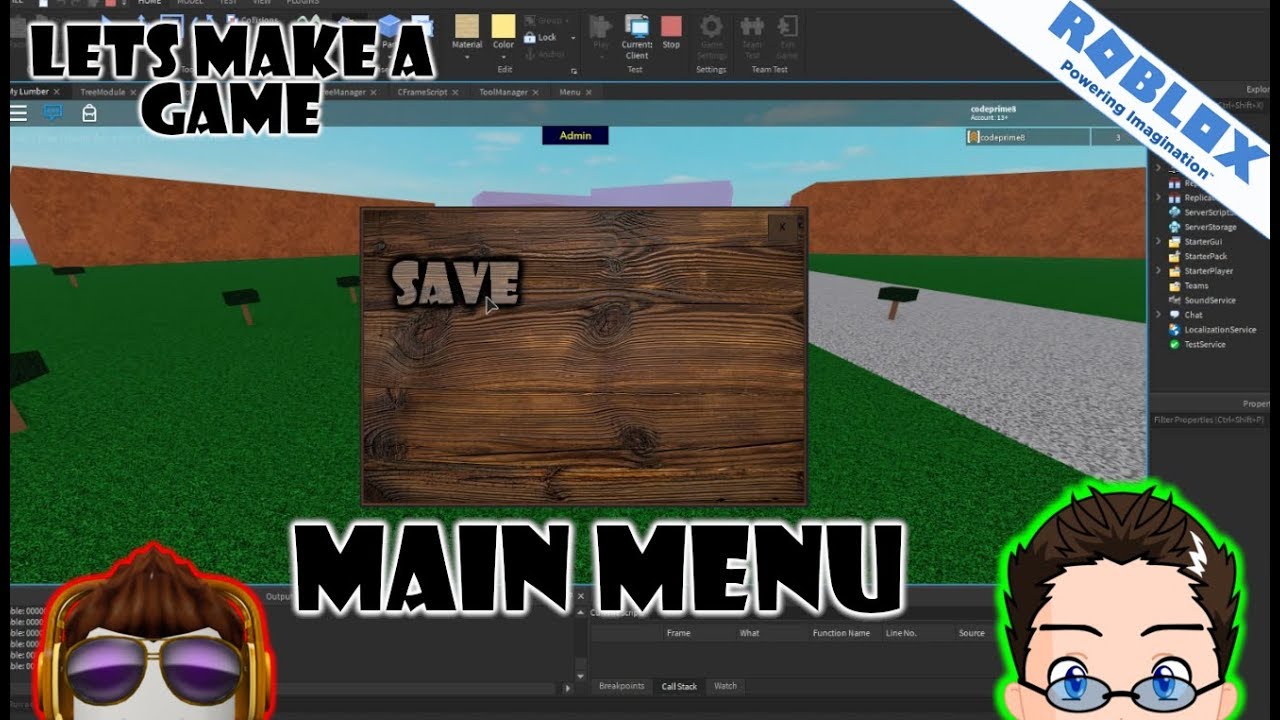Select LocalizationService in Explorer

[1212, 329]
